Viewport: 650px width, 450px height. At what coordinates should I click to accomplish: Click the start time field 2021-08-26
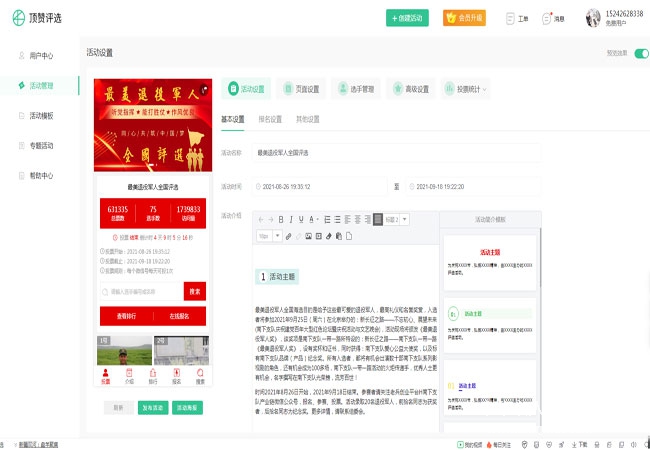pyautogui.click(x=320, y=187)
